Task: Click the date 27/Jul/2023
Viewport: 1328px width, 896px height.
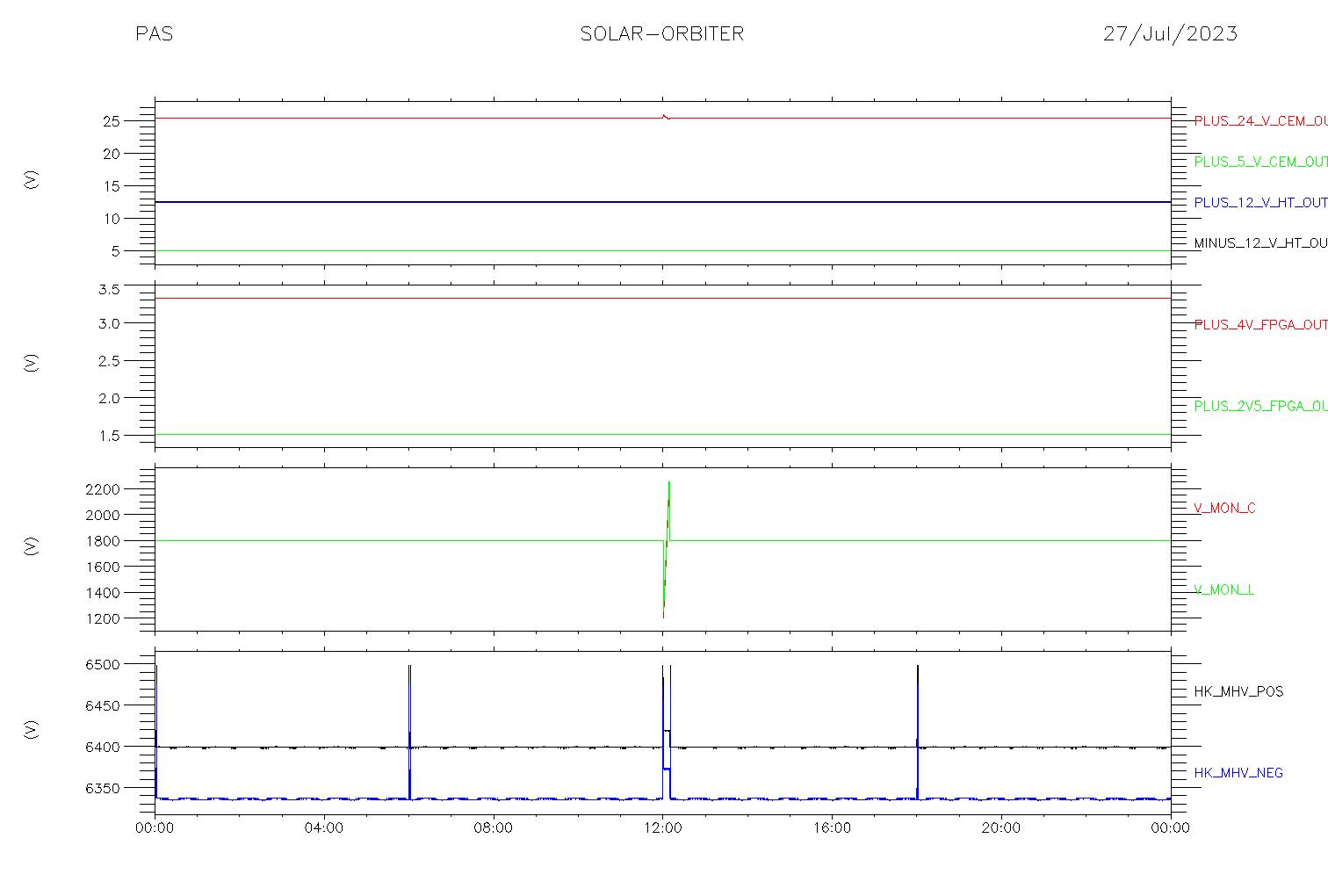Action: (1170, 34)
